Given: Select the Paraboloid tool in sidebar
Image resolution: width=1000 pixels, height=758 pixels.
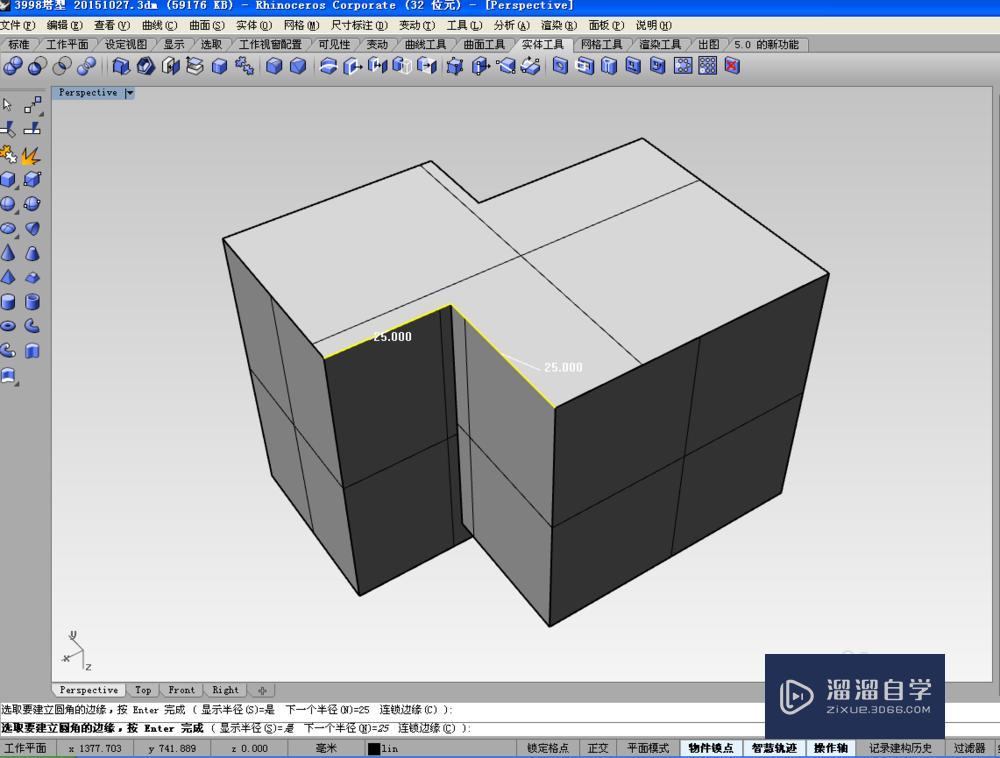Looking at the screenshot, I should 32,228.
